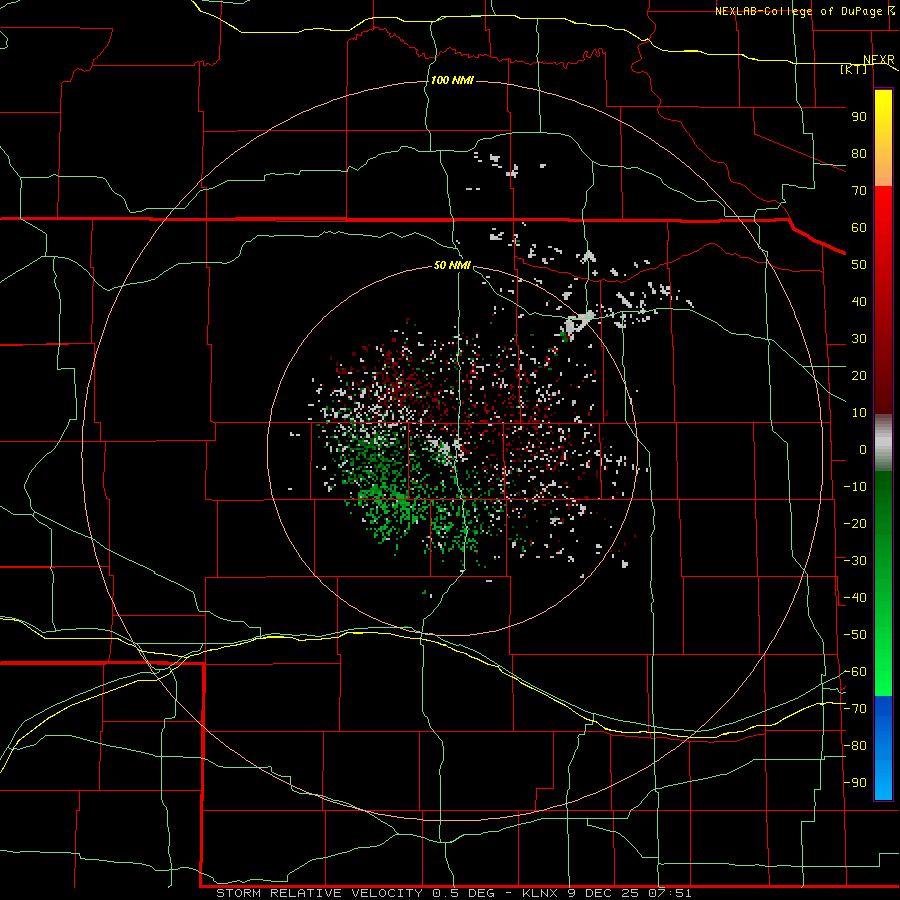Select the positive 10 knot scale label
Screen dimensions: 900x900
tap(859, 413)
